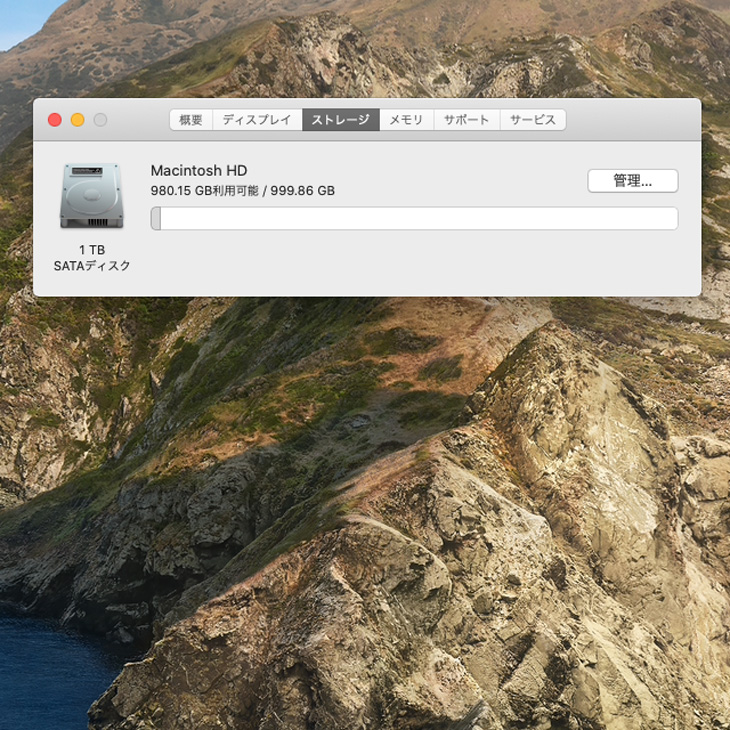Close the About This Mac window
730x730 pixels.
coord(55,120)
